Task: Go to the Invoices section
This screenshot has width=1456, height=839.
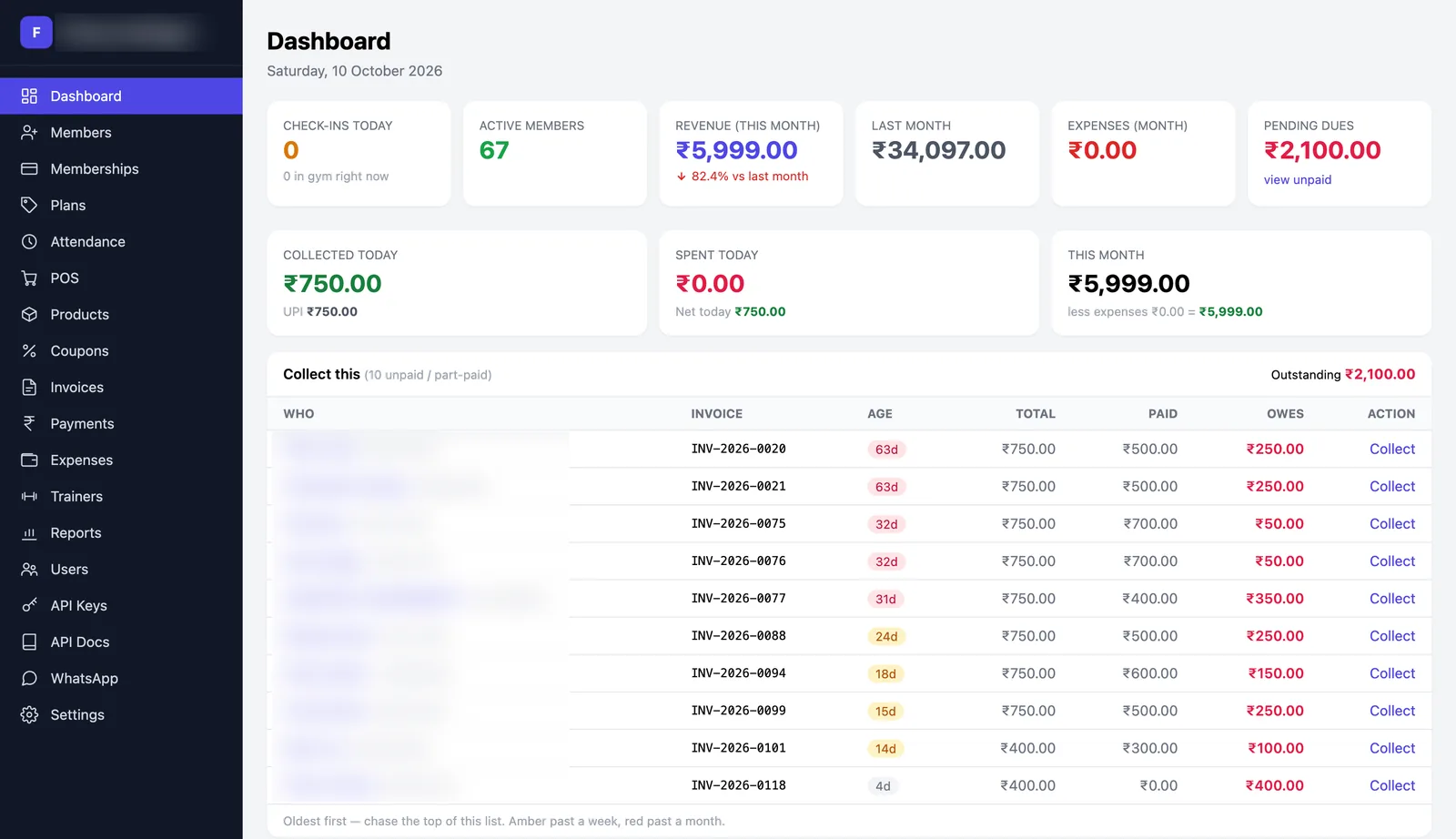Action: [121, 387]
